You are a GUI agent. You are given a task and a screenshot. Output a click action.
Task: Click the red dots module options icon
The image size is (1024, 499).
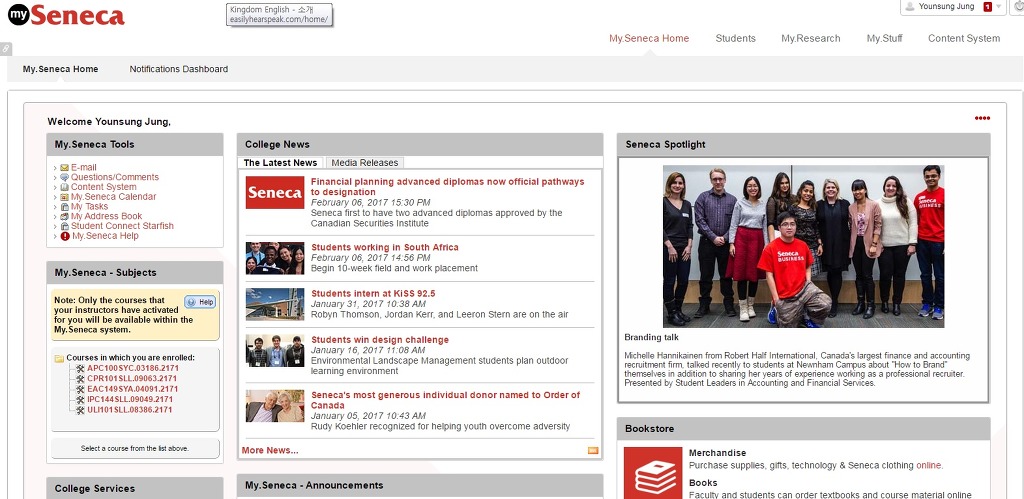pyautogui.click(x=982, y=118)
